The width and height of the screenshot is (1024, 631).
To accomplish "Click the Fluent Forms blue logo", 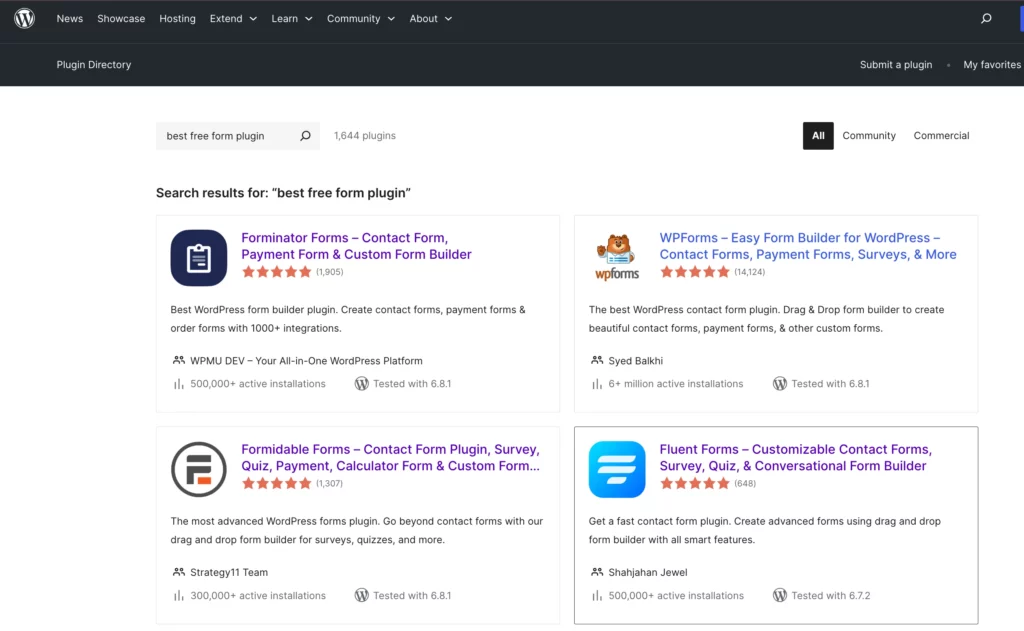I will pos(616,469).
